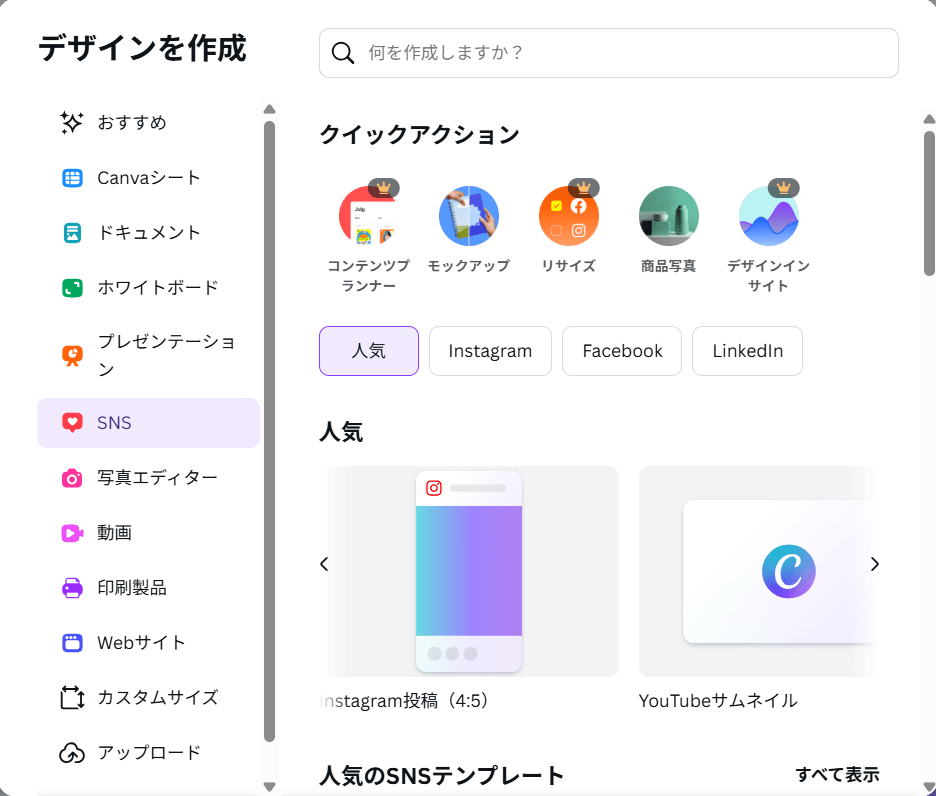
Task: Click the カスタムサイズ resize icon
Action: [x=72, y=697]
